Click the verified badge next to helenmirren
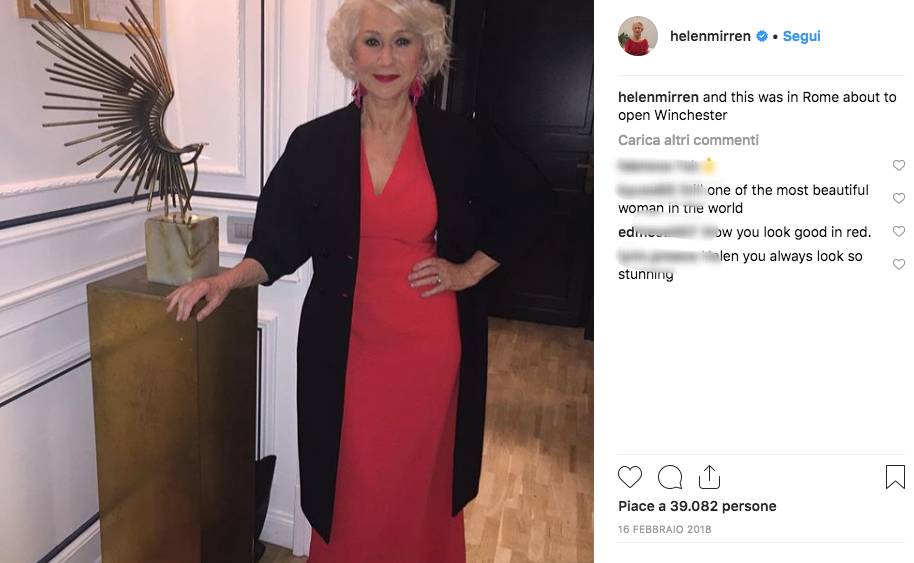 coord(761,36)
